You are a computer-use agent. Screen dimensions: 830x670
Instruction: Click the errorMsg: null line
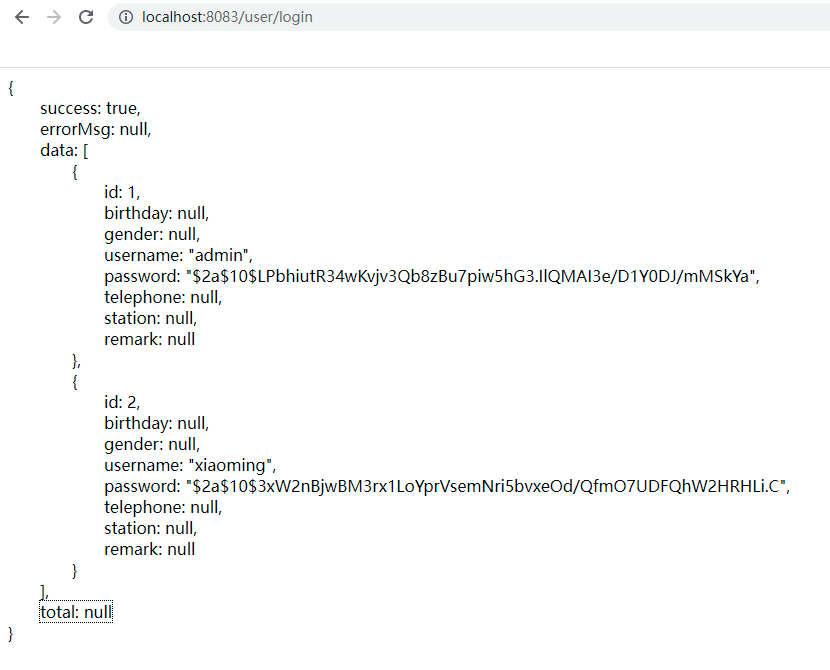click(96, 128)
